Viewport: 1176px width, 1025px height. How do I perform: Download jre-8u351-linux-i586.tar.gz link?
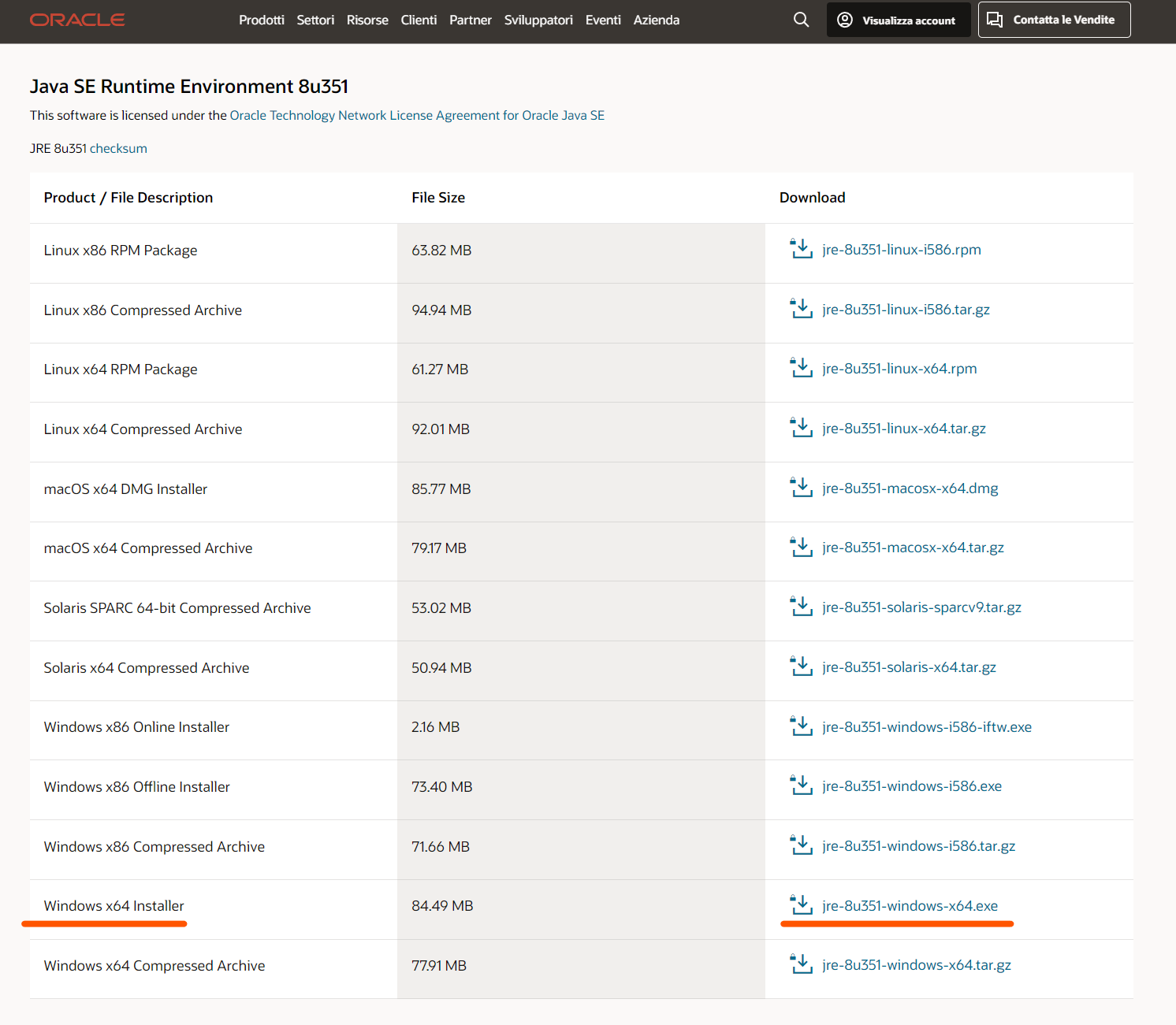(x=906, y=310)
